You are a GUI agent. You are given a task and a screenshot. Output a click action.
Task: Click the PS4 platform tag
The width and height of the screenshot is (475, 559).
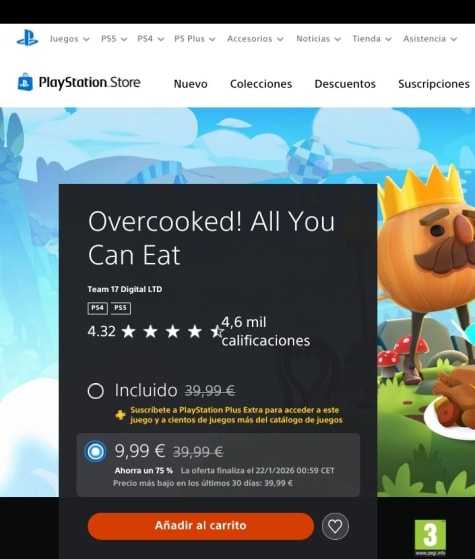(x=97, y=308)
